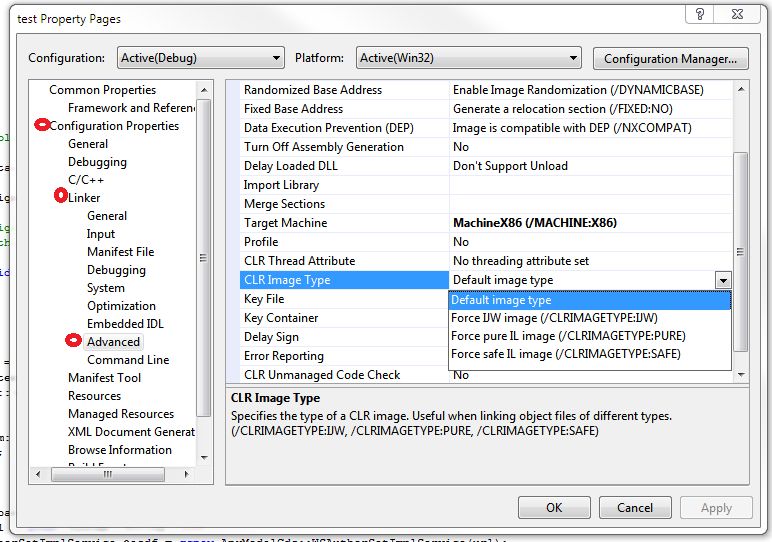Viewport: 772px width, 542px height.
Task: Select General under Linker
Action: click(107, 216)
